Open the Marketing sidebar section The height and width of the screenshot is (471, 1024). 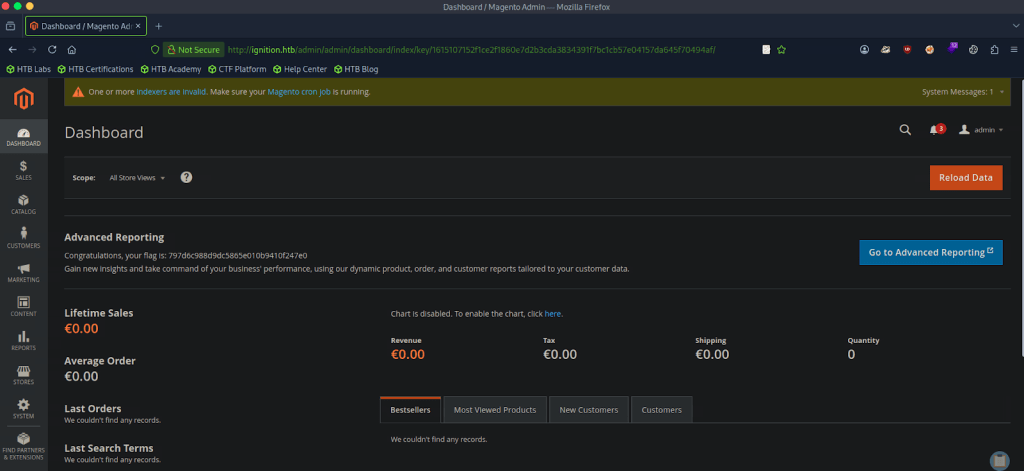pos(23,272)
